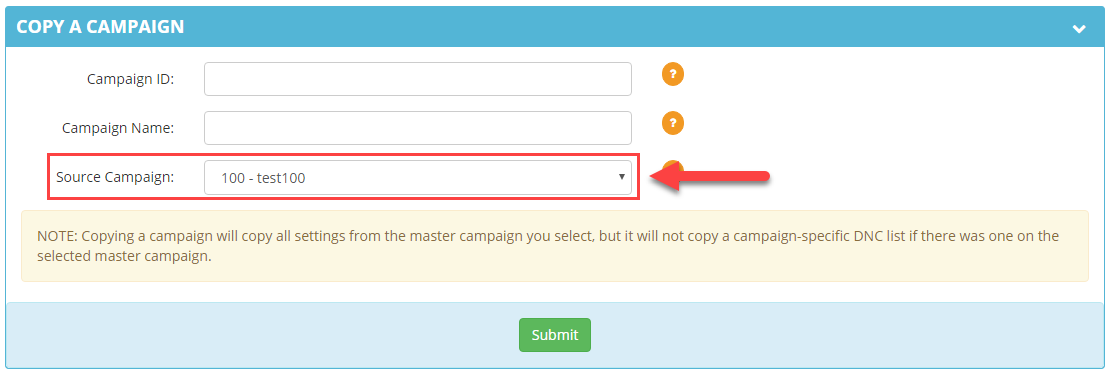
Task: Click the Campaign ID label
Action: point(130,79)
